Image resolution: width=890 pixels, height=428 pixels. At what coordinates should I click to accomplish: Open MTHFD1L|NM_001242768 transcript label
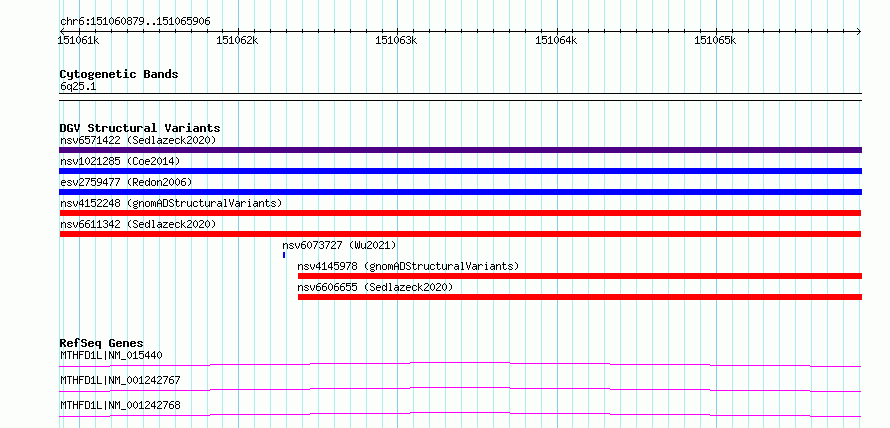120,405
